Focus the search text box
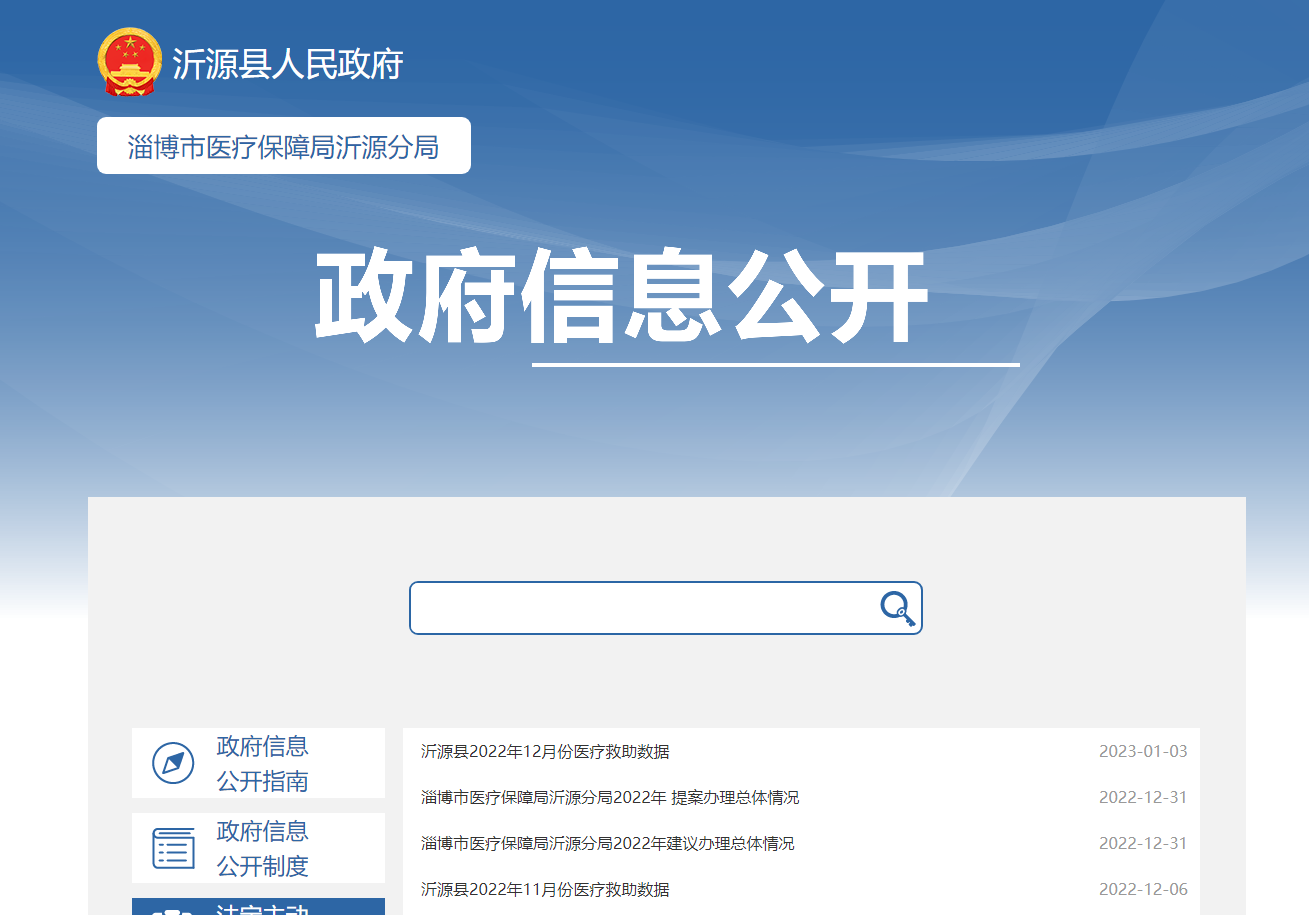Image resolution: width=1309 pixels, height=915 pixels. pos(640,608)
